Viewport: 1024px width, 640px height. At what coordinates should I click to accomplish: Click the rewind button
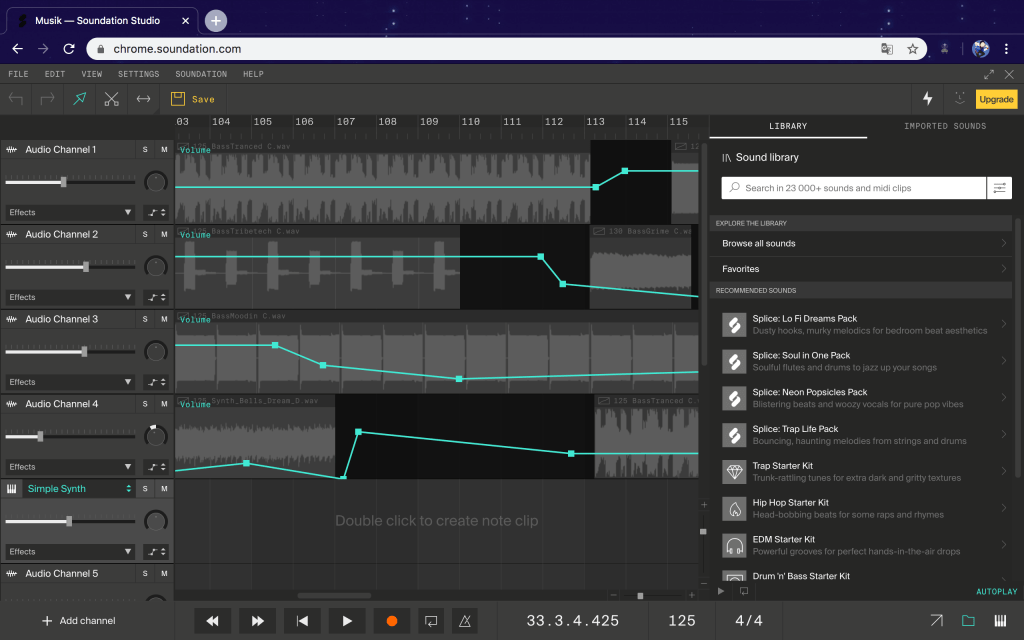[212, 621]
